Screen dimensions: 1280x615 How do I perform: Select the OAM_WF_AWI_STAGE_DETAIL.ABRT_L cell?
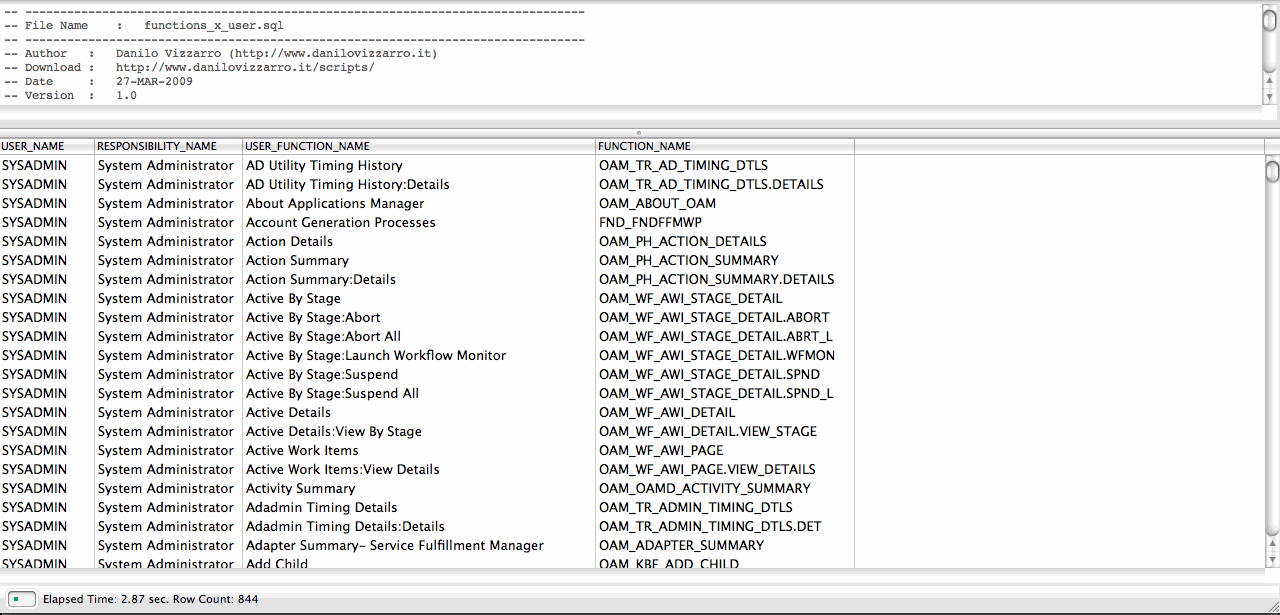coord(725,336)
